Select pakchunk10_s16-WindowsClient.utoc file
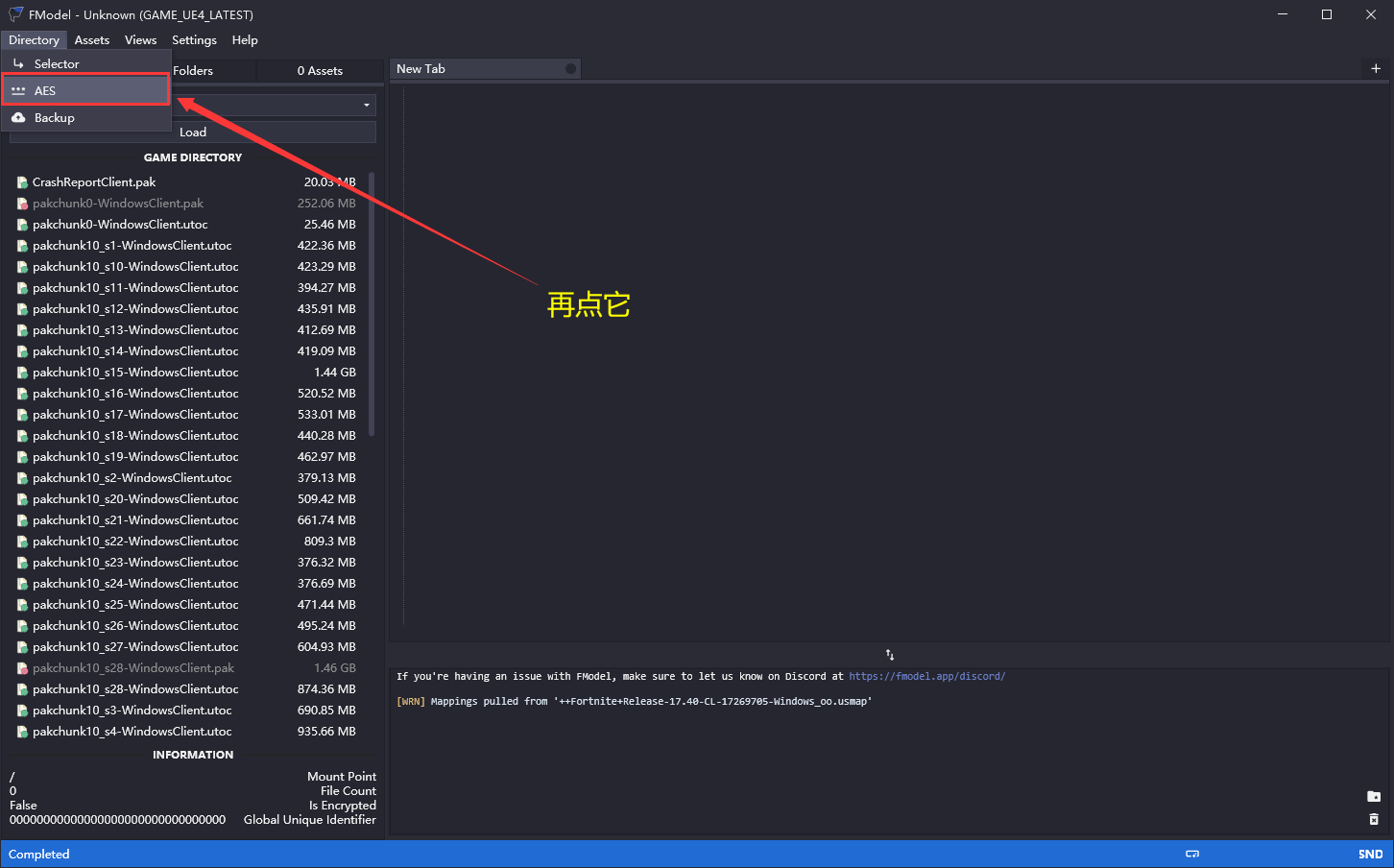1394x868 pixels. pos(187,394)
